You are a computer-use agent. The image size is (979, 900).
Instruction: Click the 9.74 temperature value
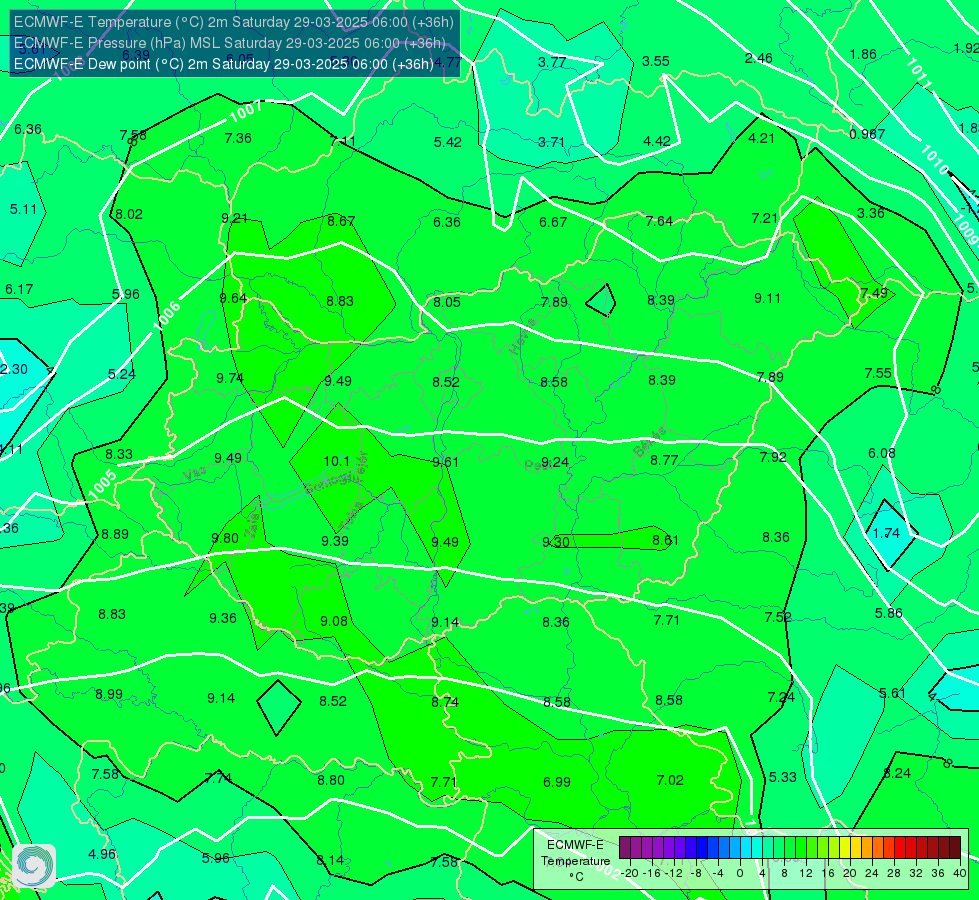click(x=230, y=378)
